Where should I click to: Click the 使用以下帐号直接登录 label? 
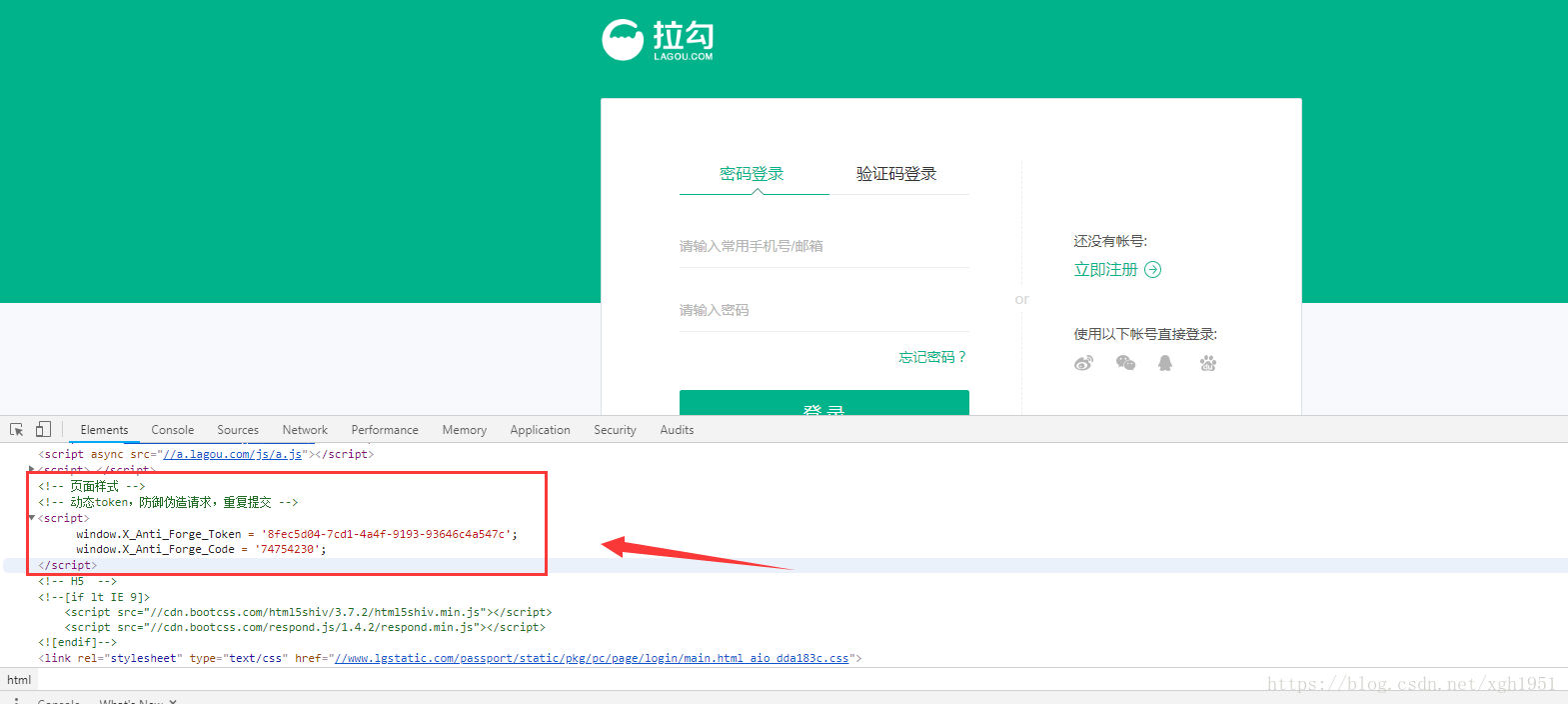point(1145,334)
